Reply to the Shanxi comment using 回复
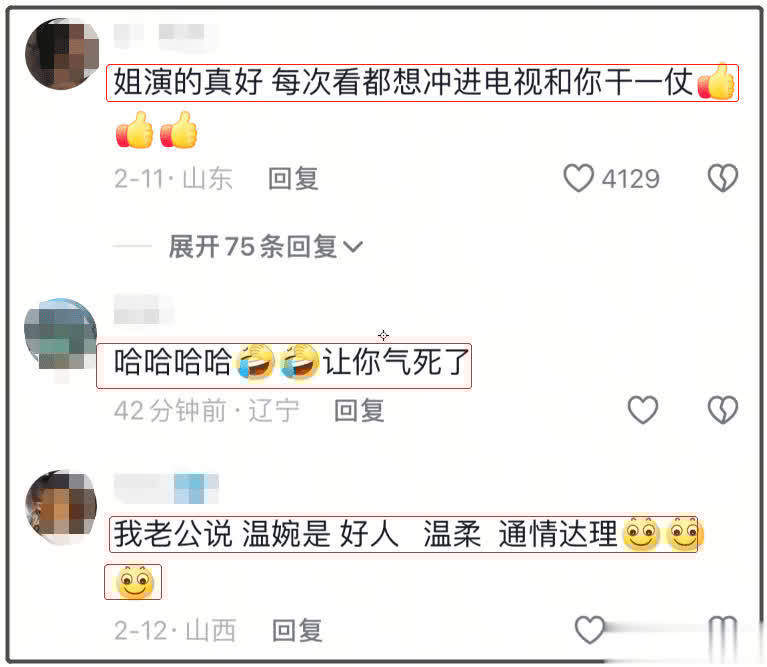 [297, 630]
